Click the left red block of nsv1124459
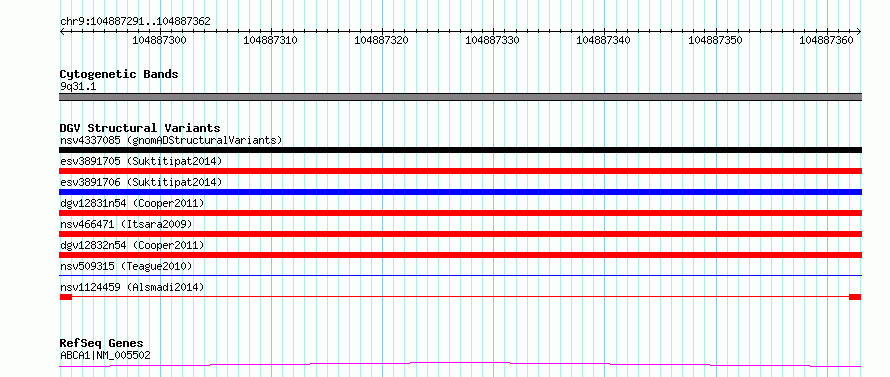Viewport: 890px width, 377px height. [x=66, y=297]
